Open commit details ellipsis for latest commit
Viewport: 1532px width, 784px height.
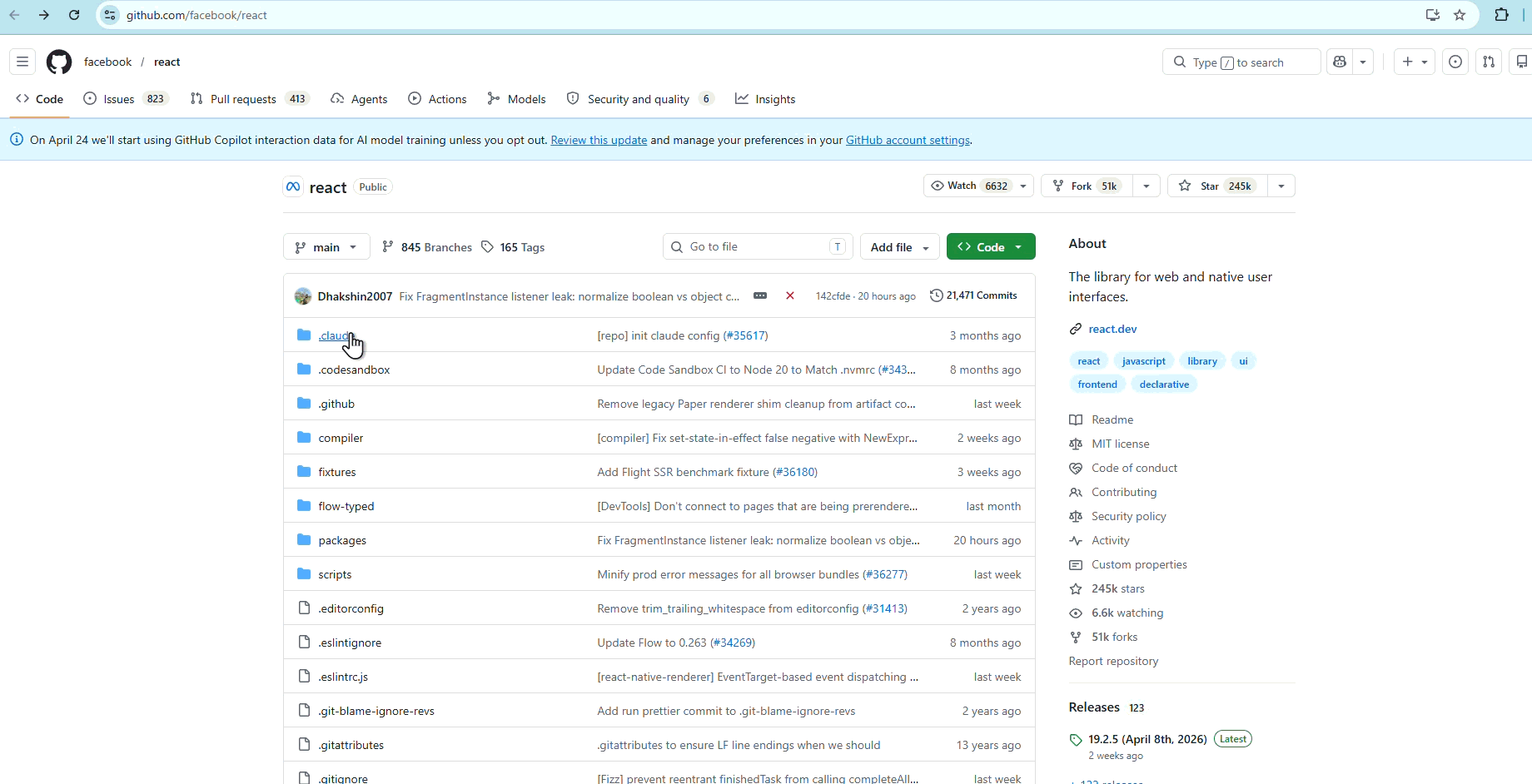(760, 295)
